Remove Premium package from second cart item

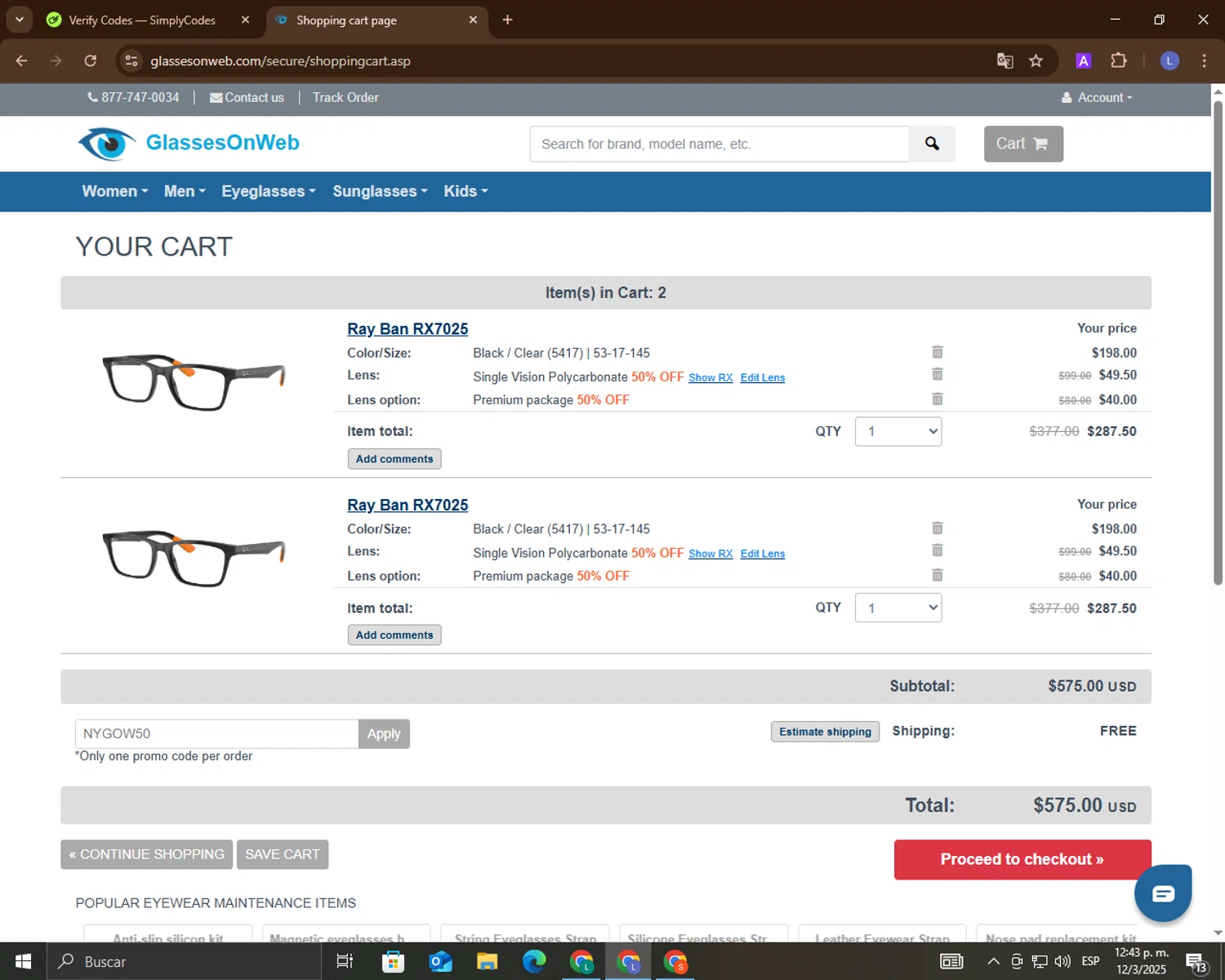938,575
